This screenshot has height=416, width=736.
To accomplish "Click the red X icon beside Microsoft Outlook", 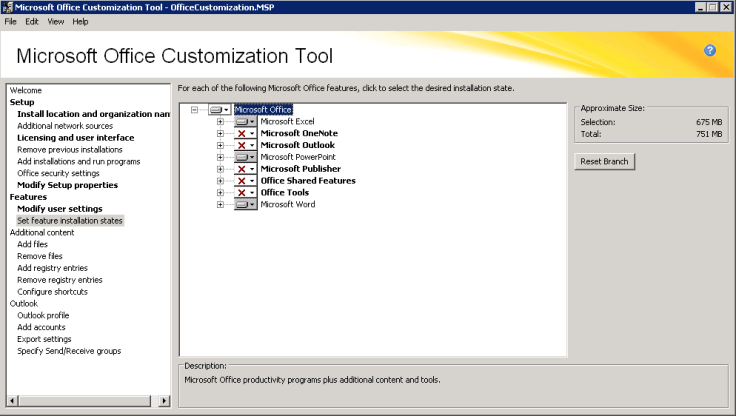I will click(x=242, y=145).
